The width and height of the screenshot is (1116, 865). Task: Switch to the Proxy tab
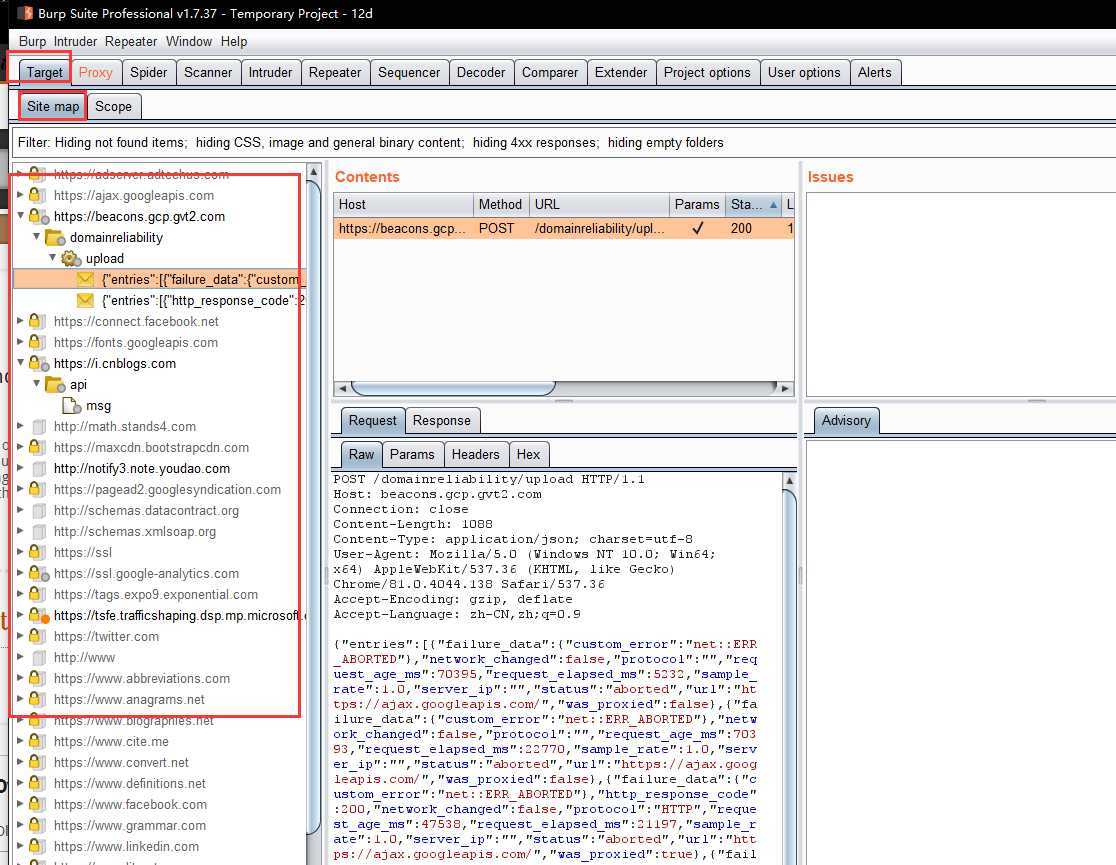[95, 73]
